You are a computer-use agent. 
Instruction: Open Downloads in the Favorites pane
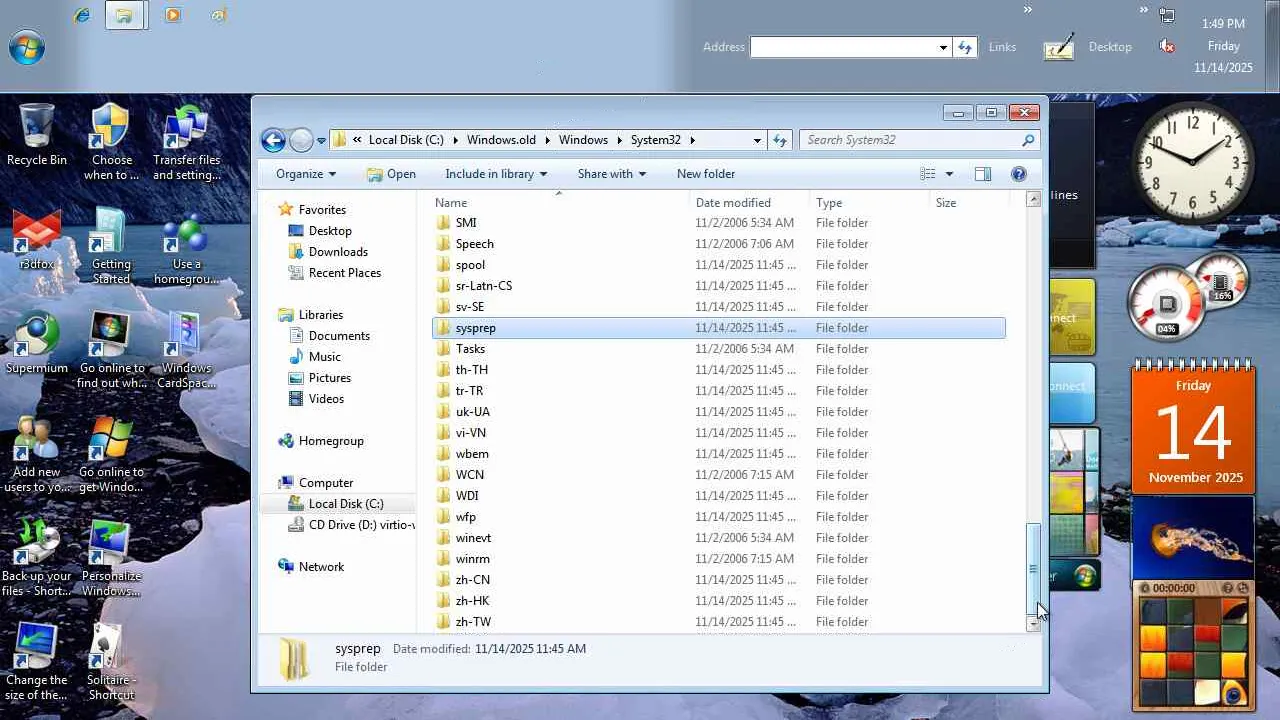pyautogui.click(x=338, y=252)
